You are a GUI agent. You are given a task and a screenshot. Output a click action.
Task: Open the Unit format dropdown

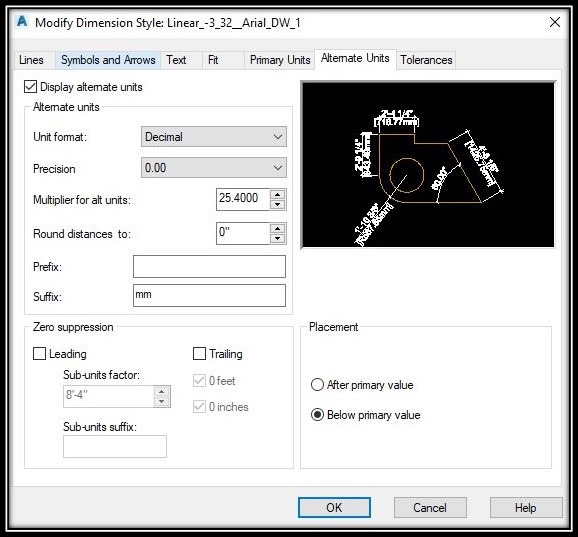pos(214,137)
